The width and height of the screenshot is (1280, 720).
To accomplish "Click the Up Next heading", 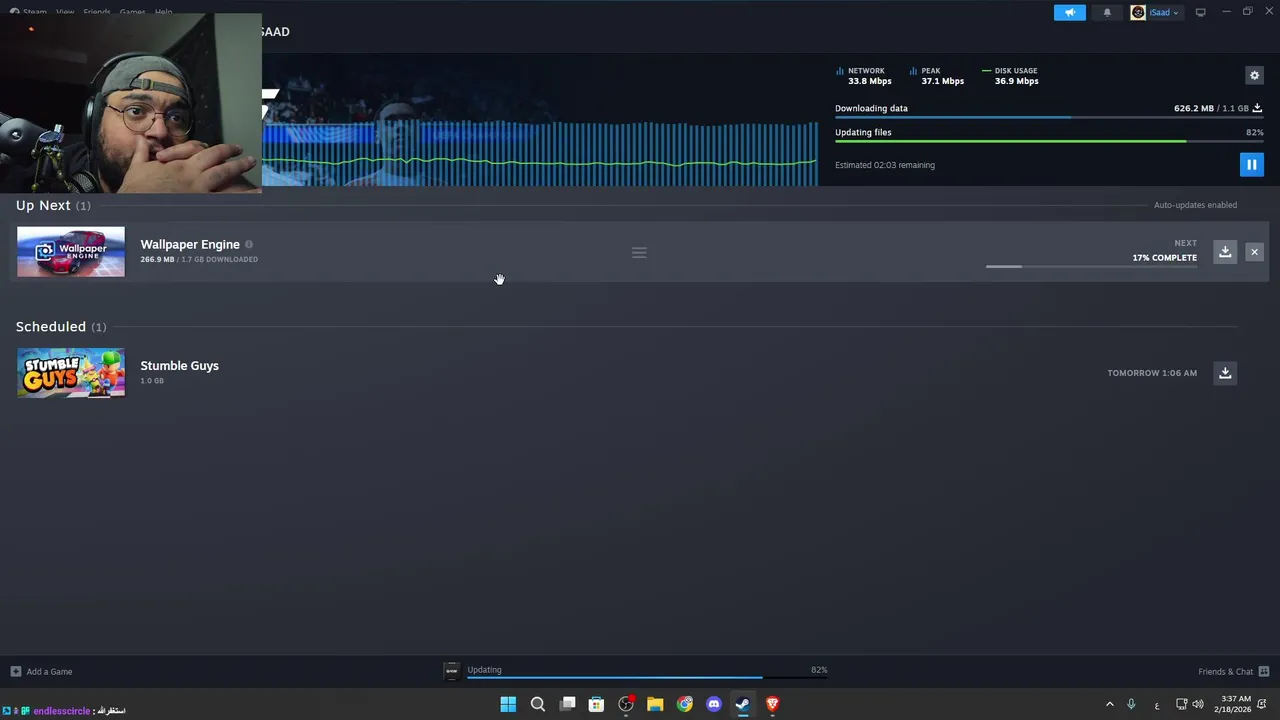I will click(43, 205).
